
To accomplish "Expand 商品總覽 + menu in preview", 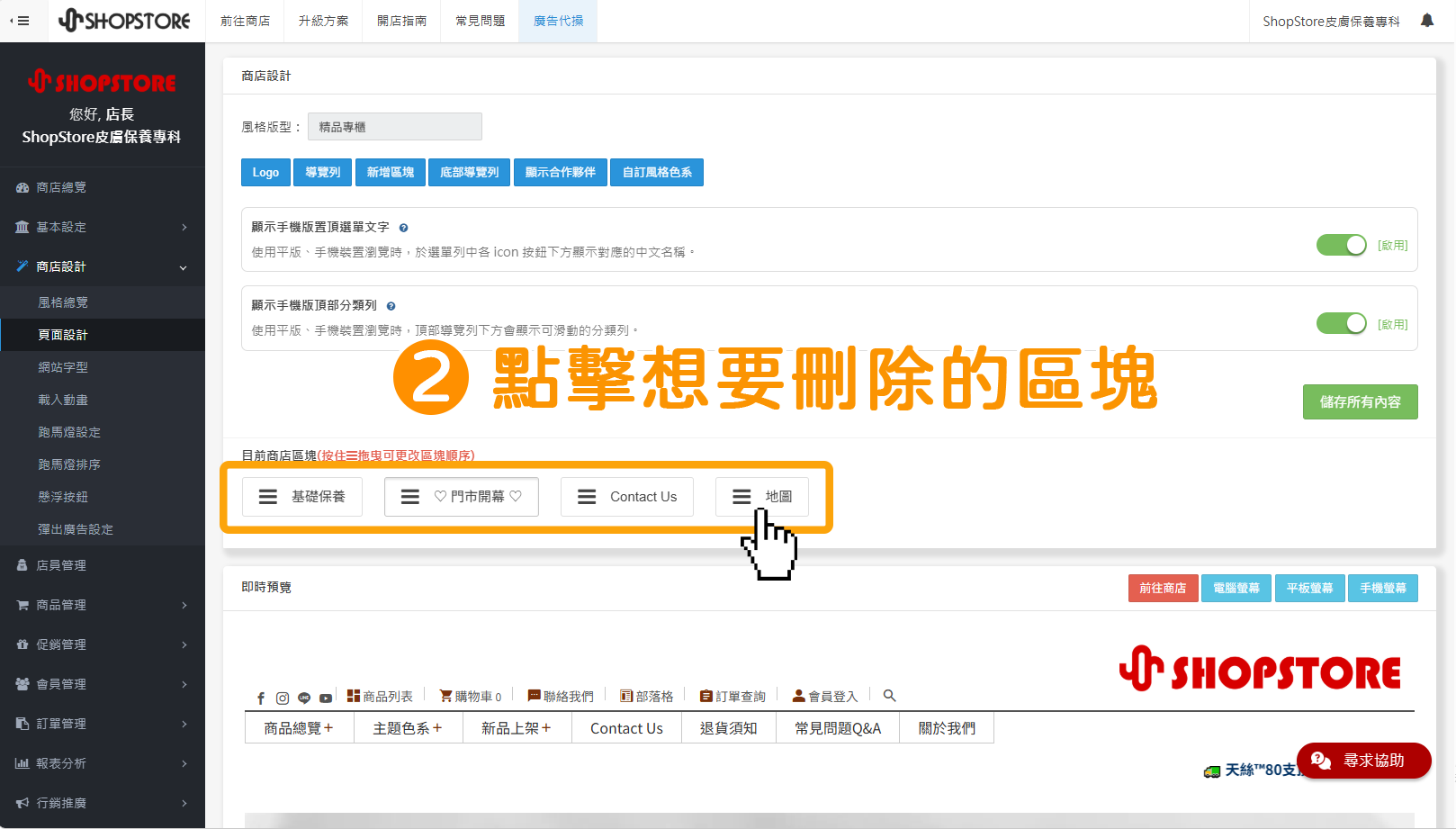I will (x=299, y=728).
